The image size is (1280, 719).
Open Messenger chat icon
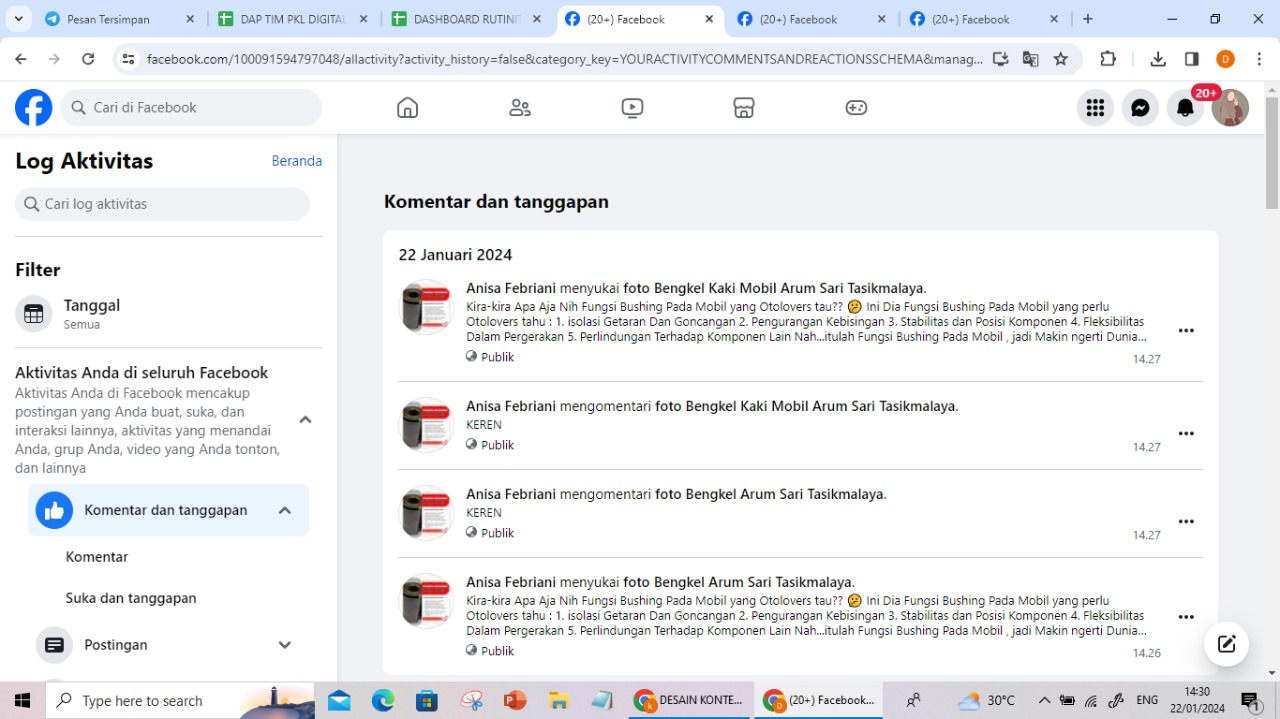[1140, 108]
